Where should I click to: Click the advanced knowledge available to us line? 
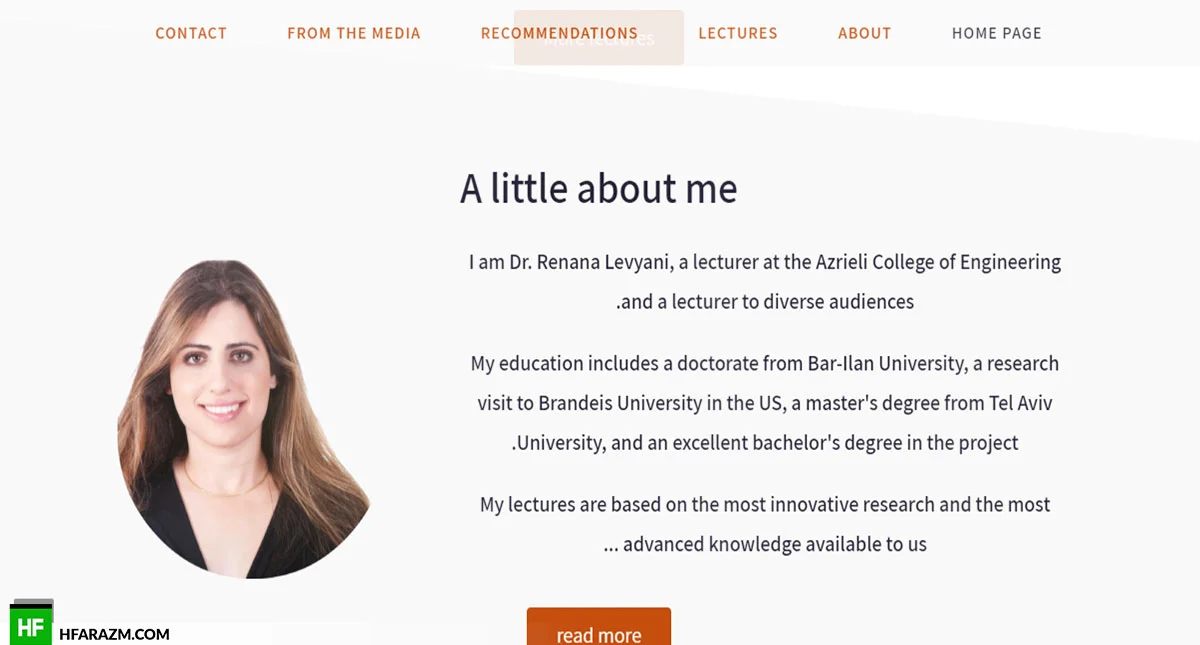tap(765, 544)
